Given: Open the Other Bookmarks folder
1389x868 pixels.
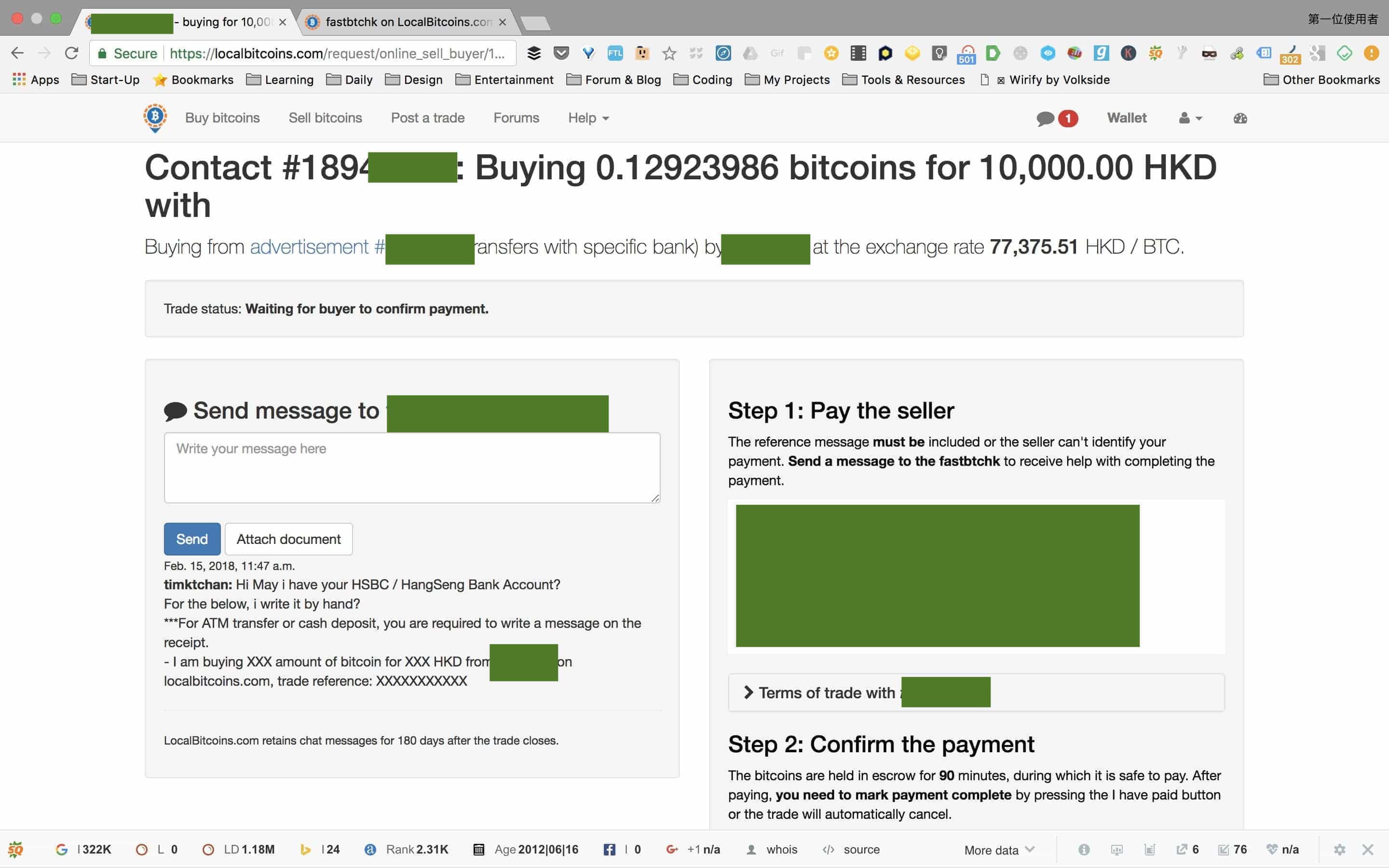Looking at the screenshot, I should (x=1322, y=80).
